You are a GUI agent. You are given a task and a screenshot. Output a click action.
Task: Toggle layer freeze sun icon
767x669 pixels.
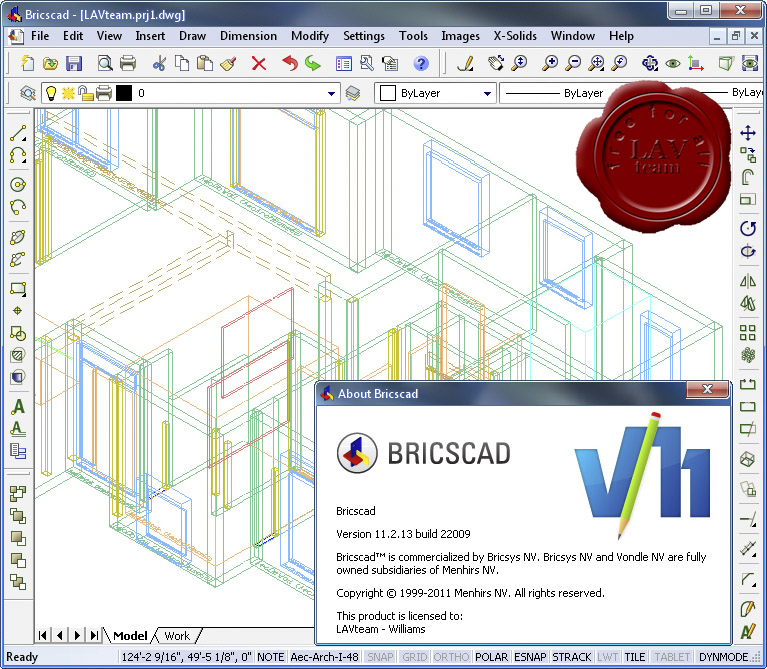68,93
